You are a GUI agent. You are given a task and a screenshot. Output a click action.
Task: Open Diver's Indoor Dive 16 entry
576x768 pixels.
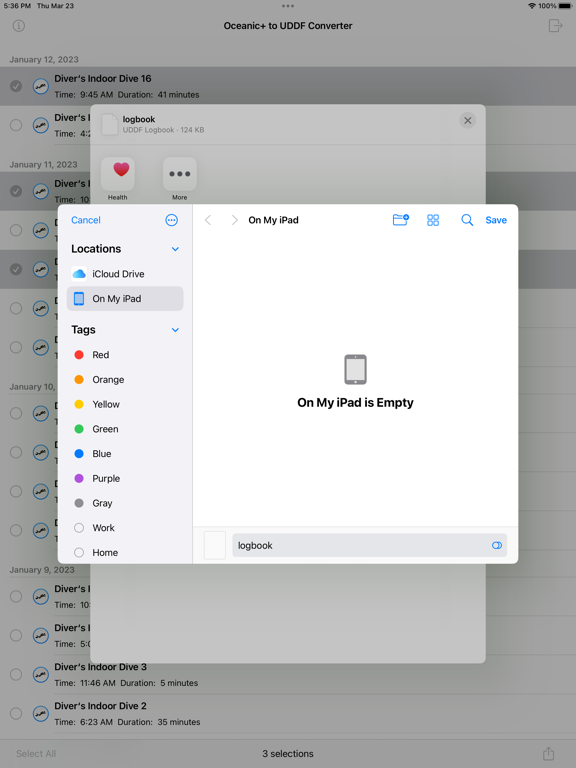pos(288,86)
